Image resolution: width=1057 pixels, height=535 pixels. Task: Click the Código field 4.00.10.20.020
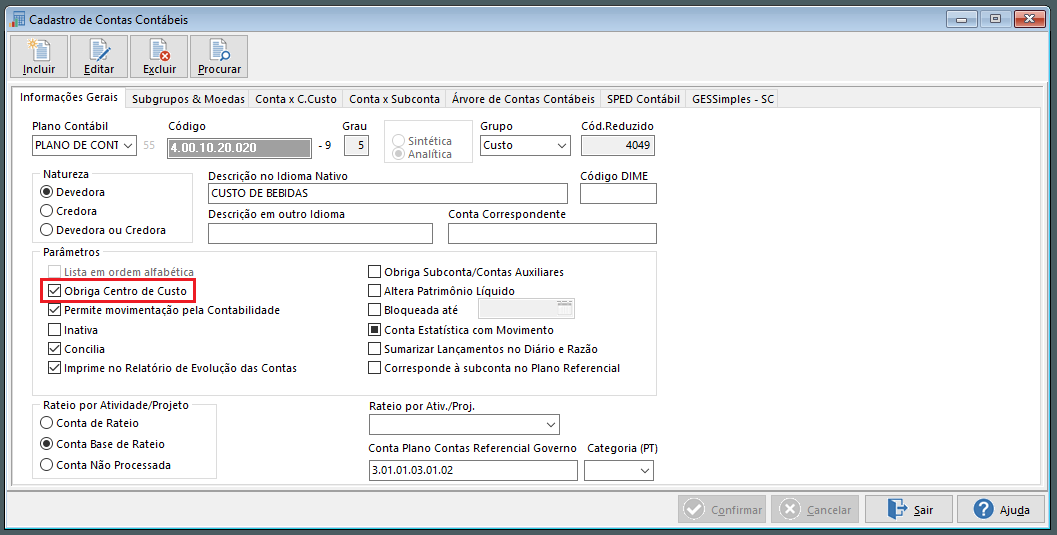pyautogui.click(x=239, y=148)
